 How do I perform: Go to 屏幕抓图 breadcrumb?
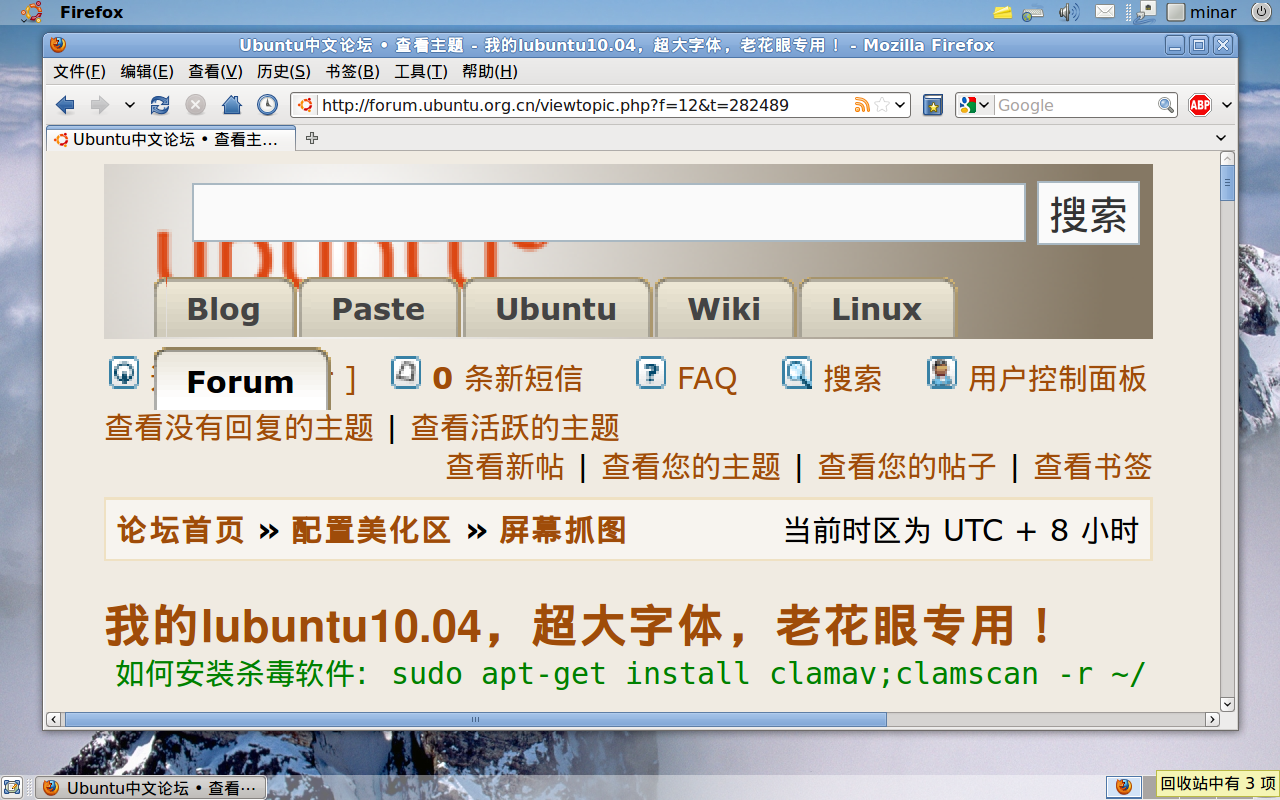(x=563, y=530)
